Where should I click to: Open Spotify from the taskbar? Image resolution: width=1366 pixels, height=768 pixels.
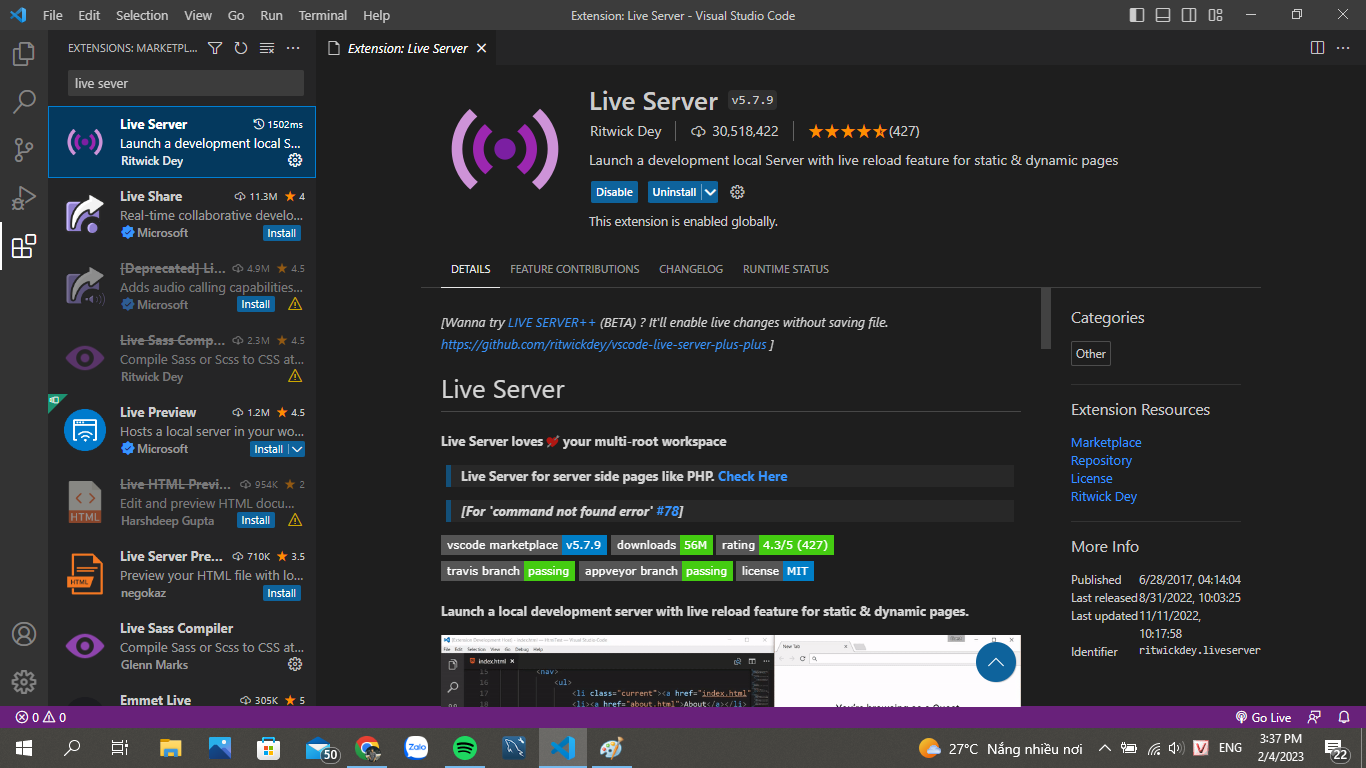point(465,748)
